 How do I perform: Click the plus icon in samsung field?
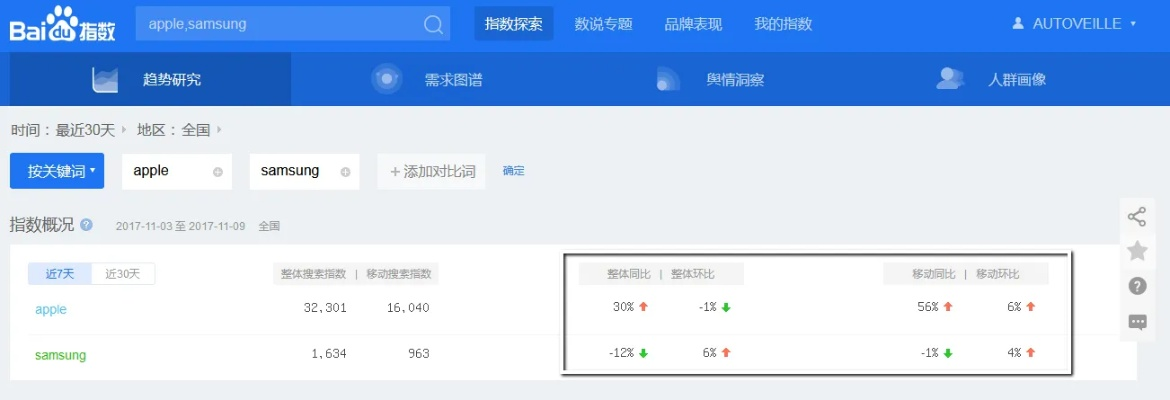tap(345, 172)
